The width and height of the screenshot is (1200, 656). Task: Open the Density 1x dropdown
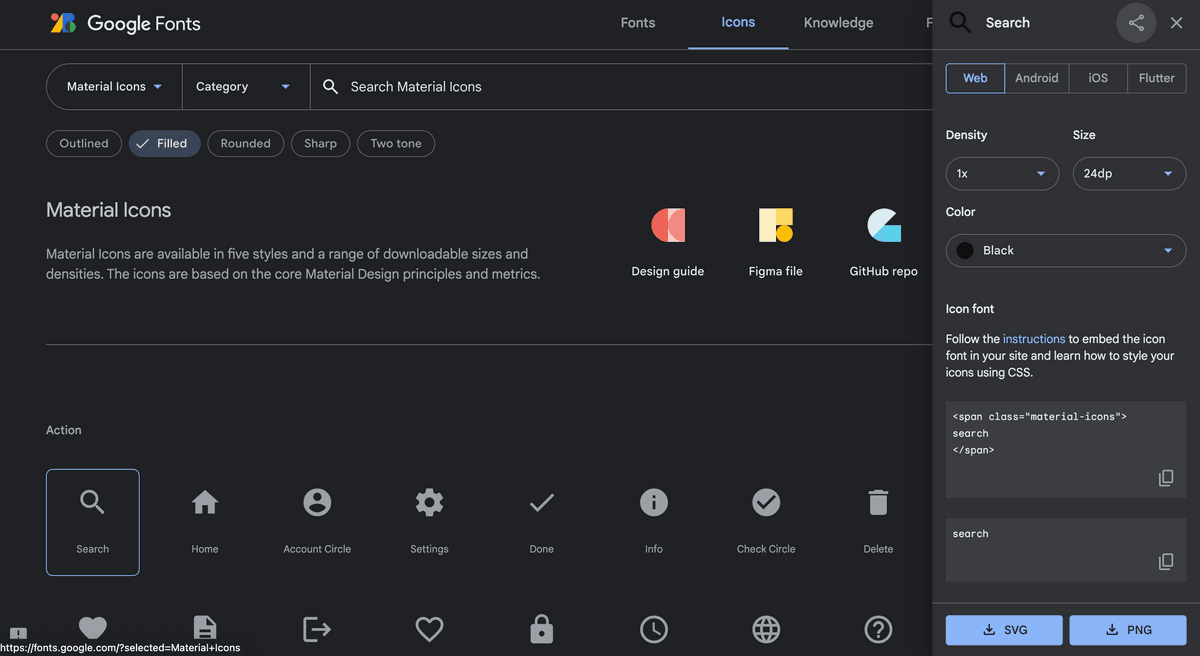click(1002, 174)
